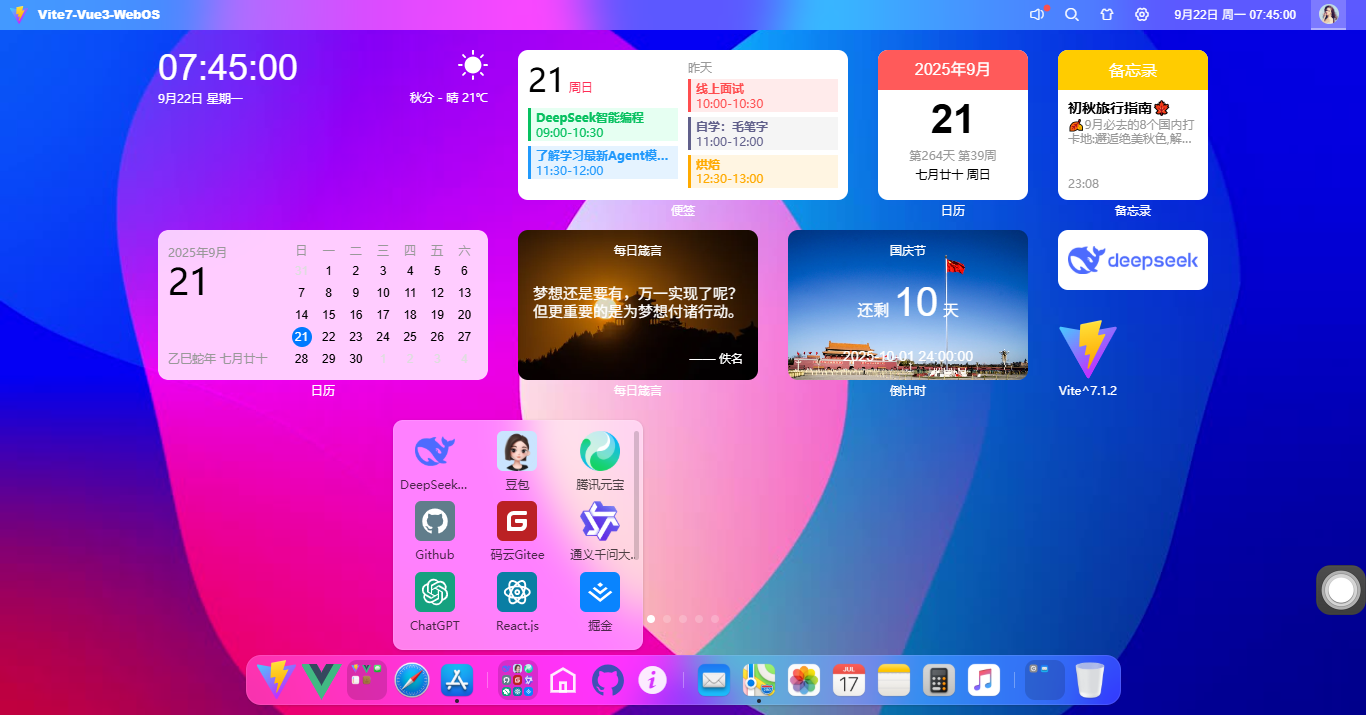Viewport: 1366px width, 715px height.
Task: Open 通义千问大模型 app
Action: 599,523
